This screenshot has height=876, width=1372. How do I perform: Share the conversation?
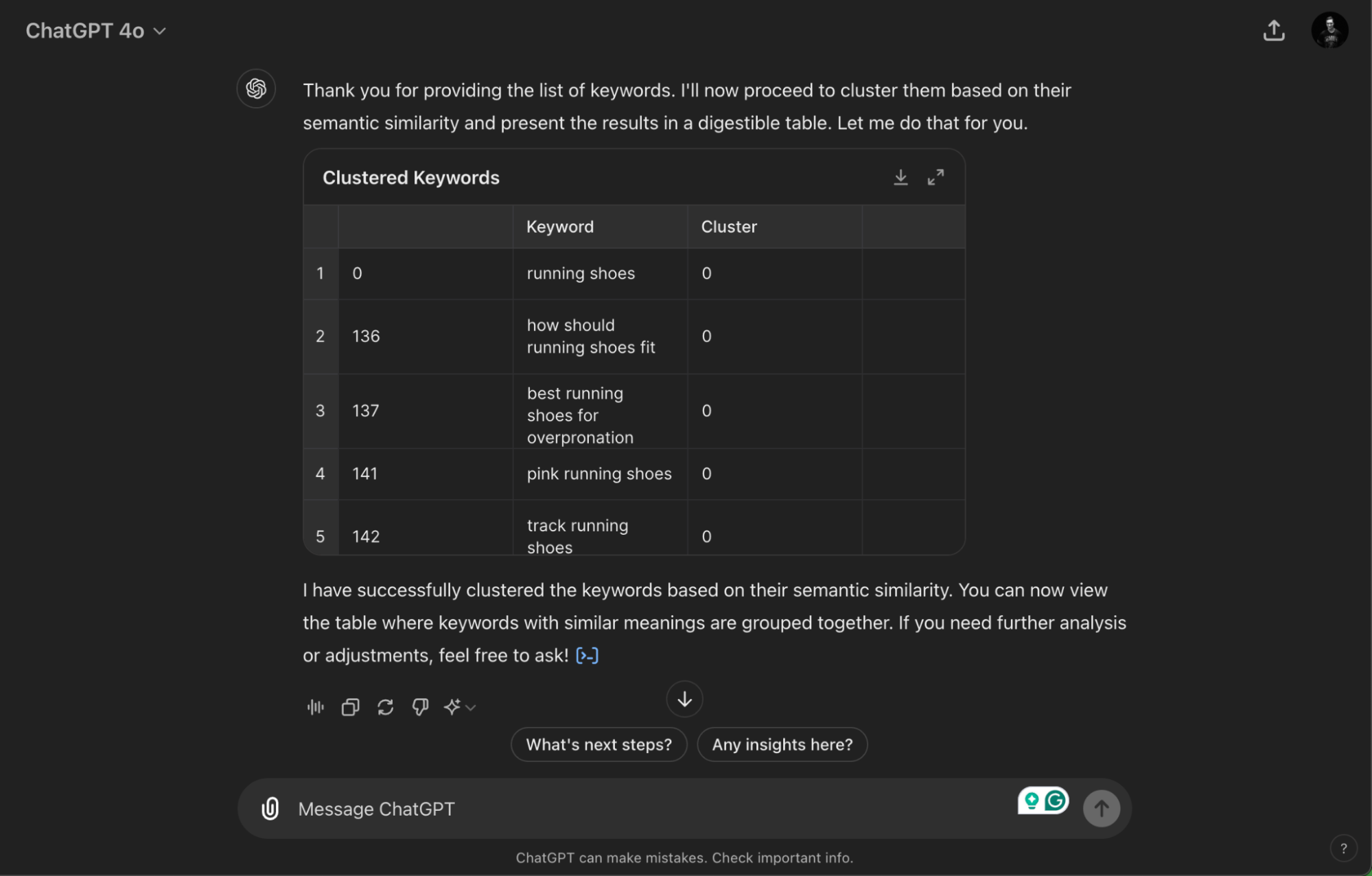click(1274, 30)
